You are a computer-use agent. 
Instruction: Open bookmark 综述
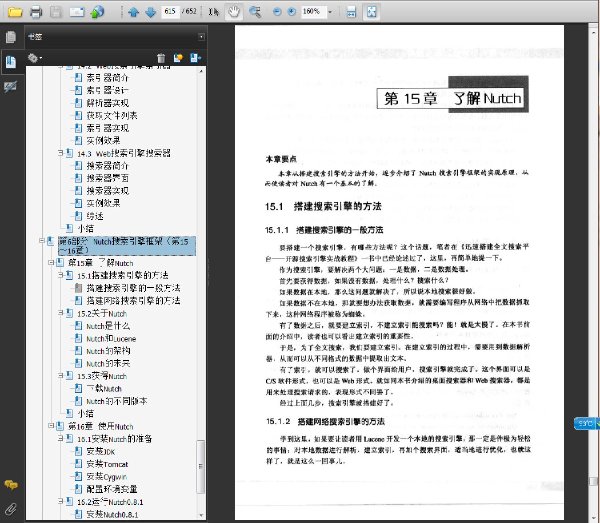(95, 216)
